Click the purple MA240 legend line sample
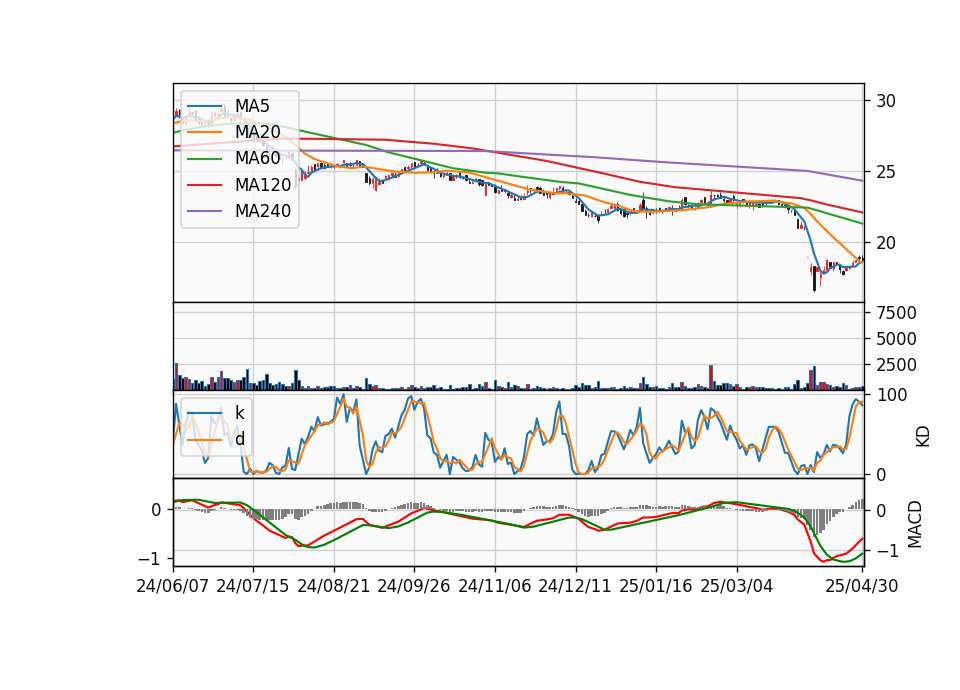 pyautogui.click(x=204, y=211)
